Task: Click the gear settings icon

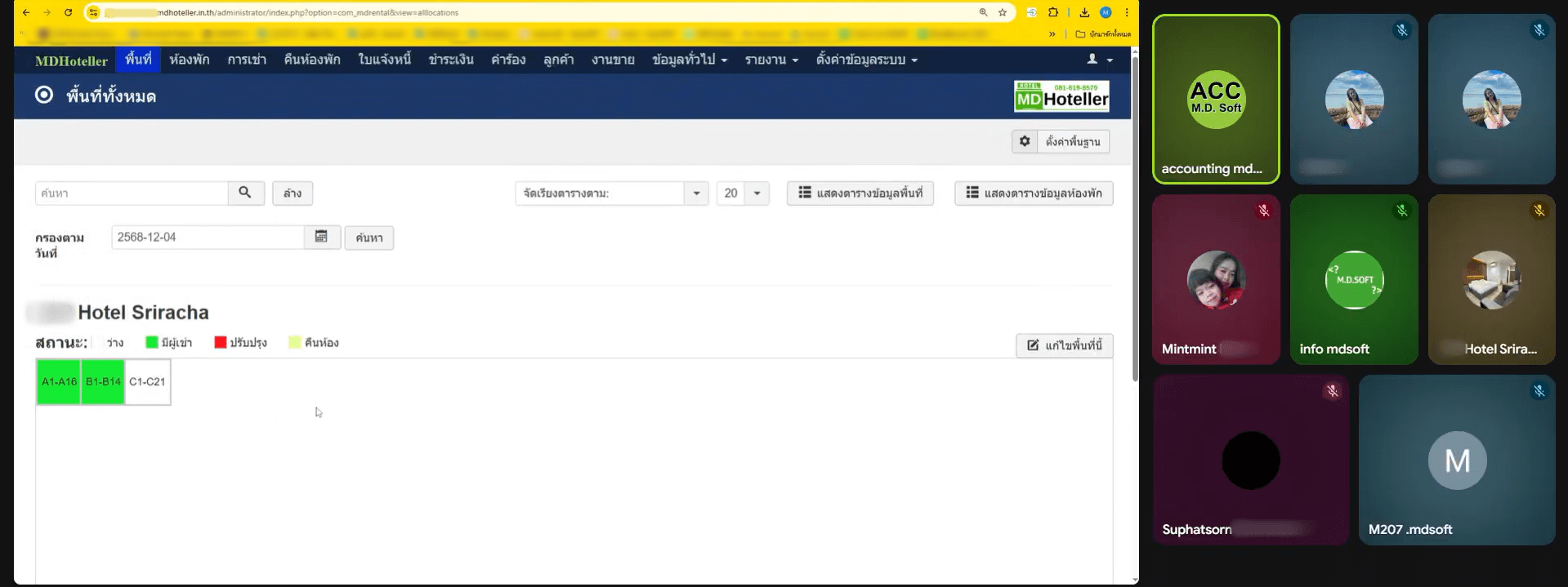Action: click(x=1025, y=141)
